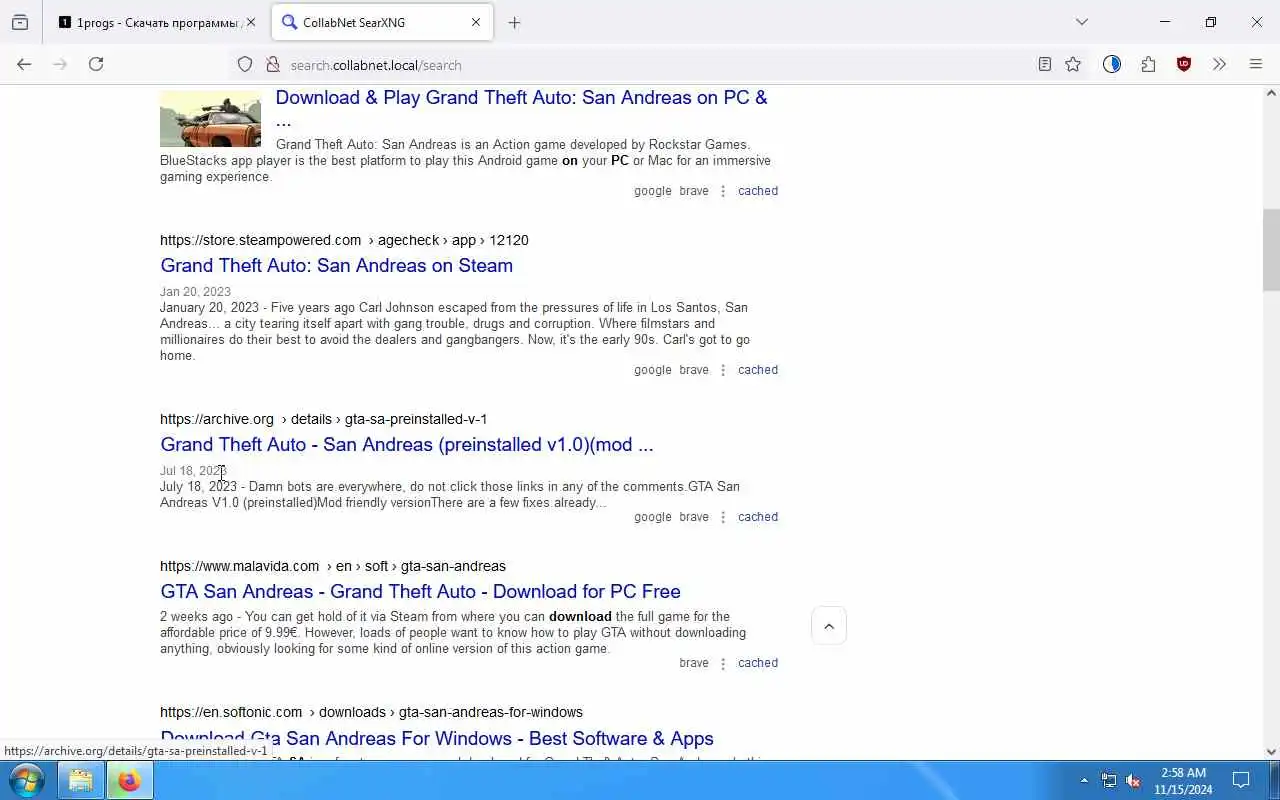Click the 'brave' engine label on archive.org result

coord(693,516)
